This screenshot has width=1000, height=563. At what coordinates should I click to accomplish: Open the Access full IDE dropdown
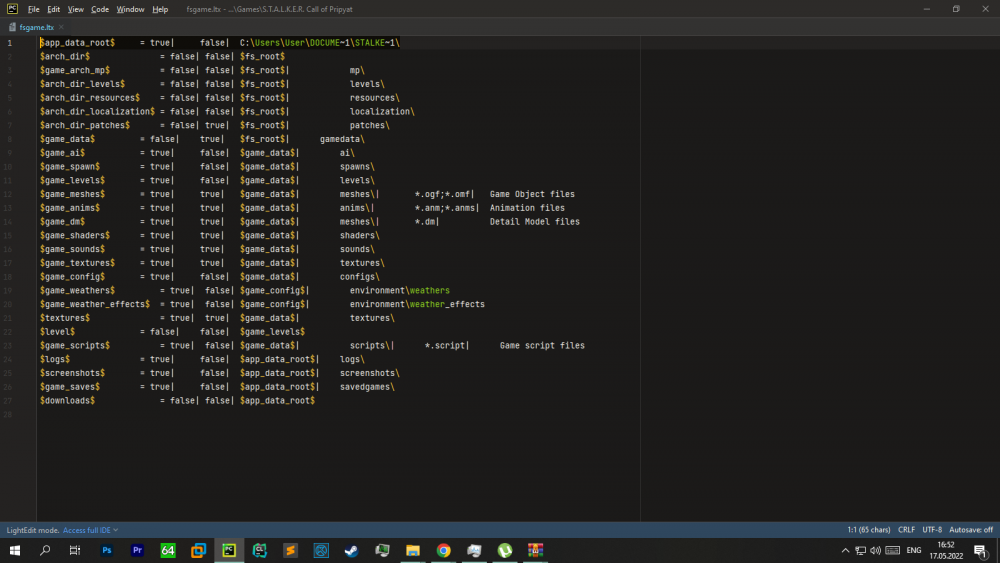click(x=91, y=530)
